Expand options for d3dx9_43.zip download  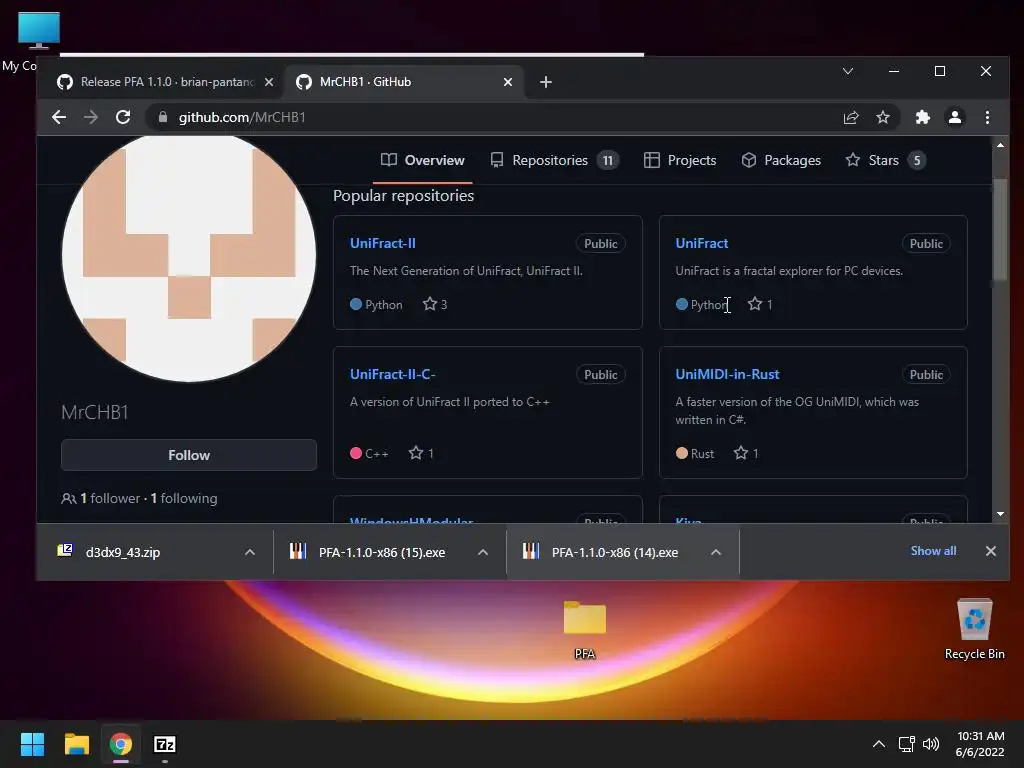(x=249, y=552)
